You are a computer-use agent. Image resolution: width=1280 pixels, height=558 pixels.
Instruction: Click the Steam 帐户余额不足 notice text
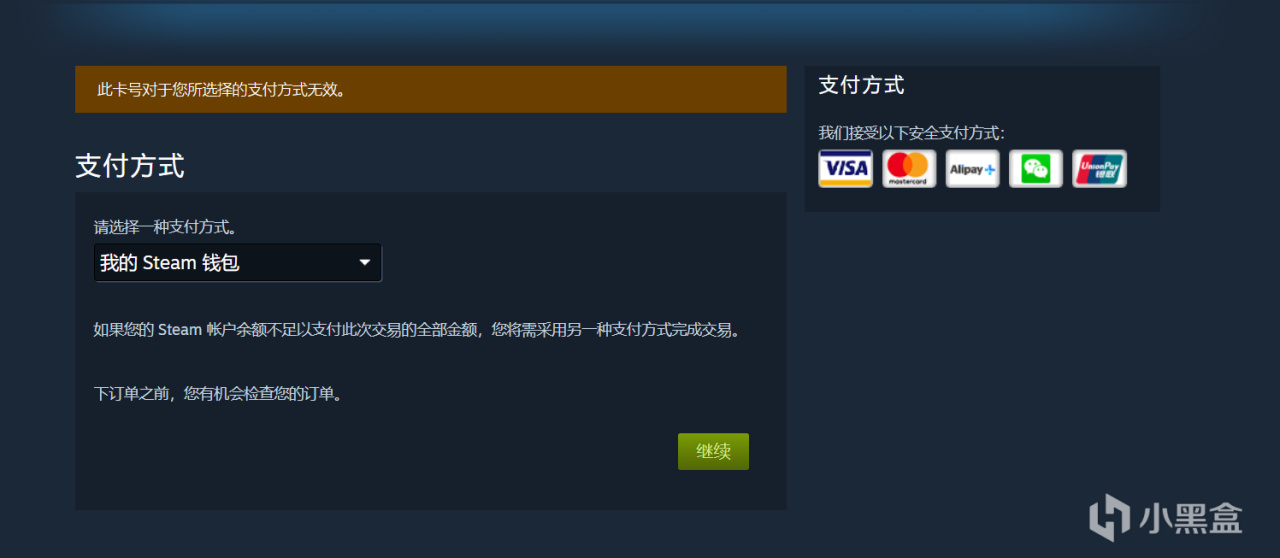pos(420,329)
